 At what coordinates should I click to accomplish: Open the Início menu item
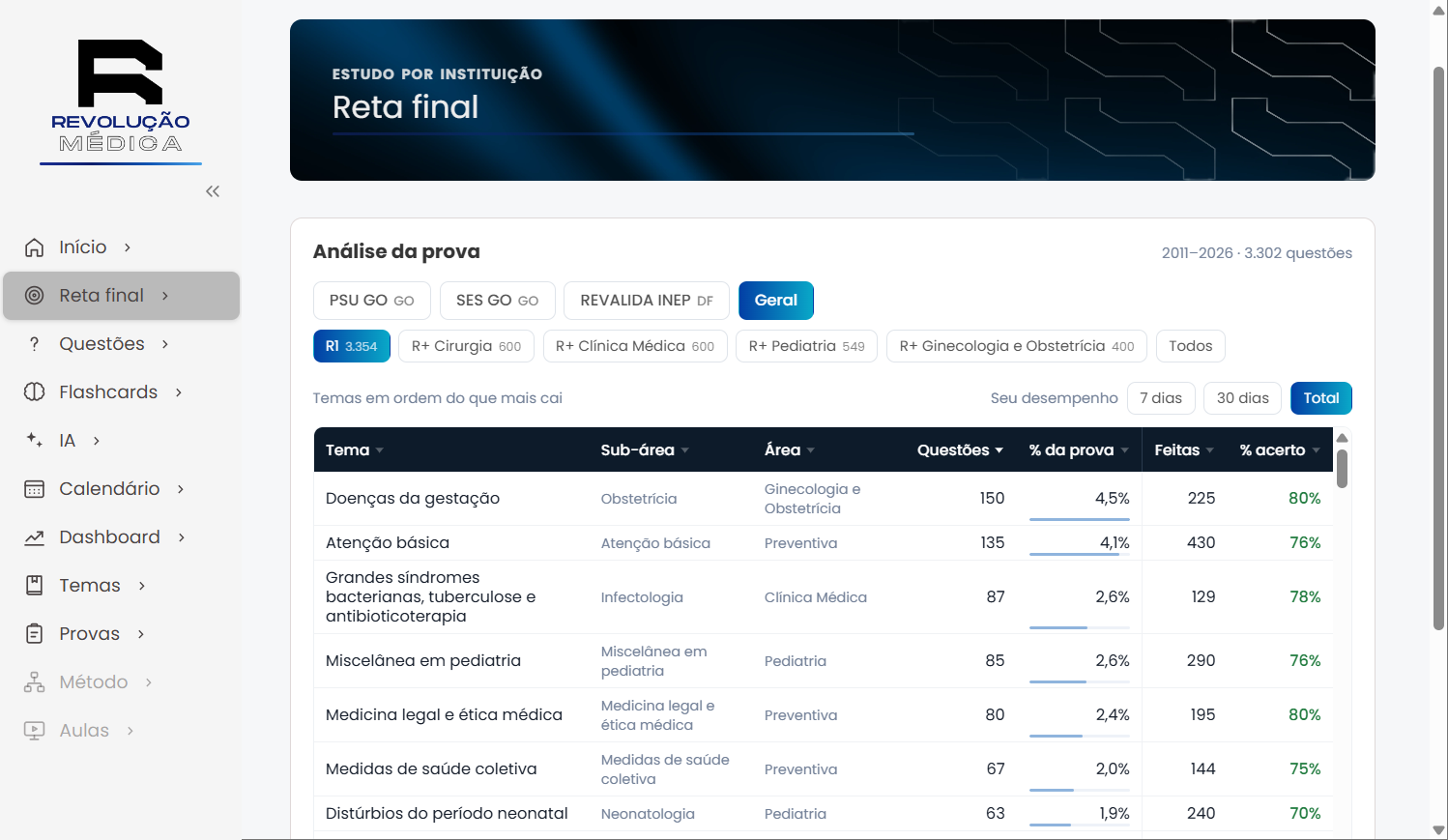tap(121, 247)
